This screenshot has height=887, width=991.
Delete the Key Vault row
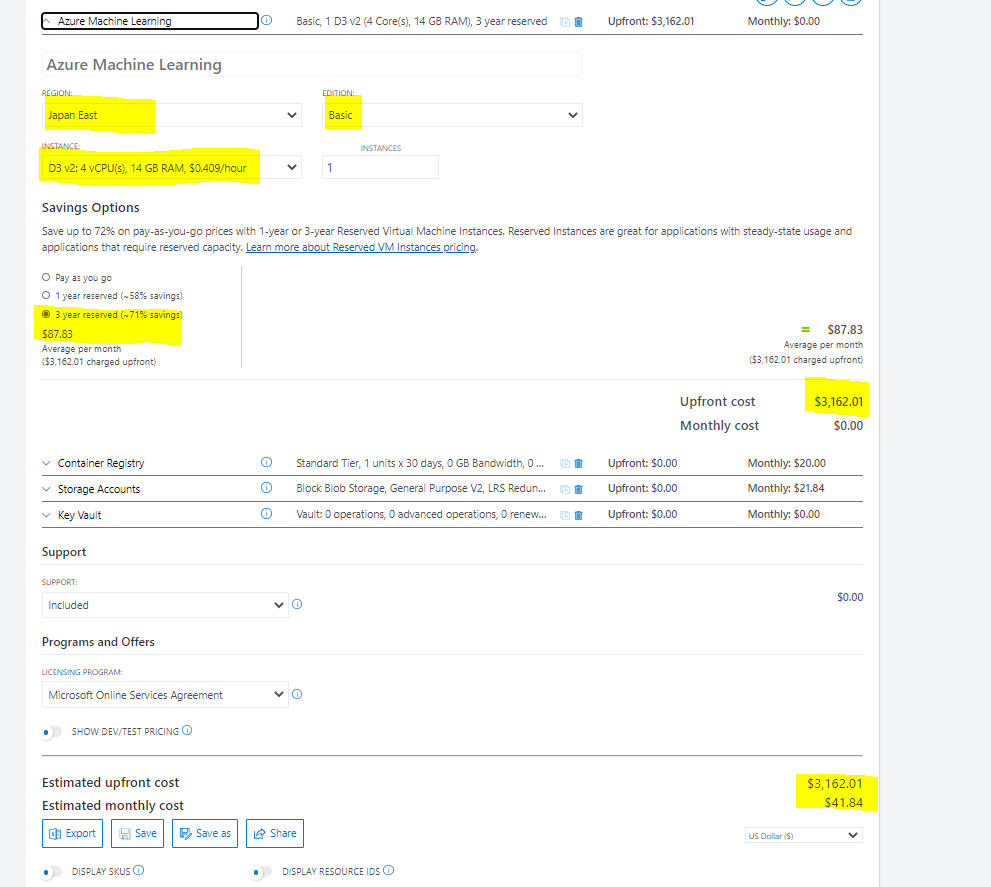(x=578, y=515)
